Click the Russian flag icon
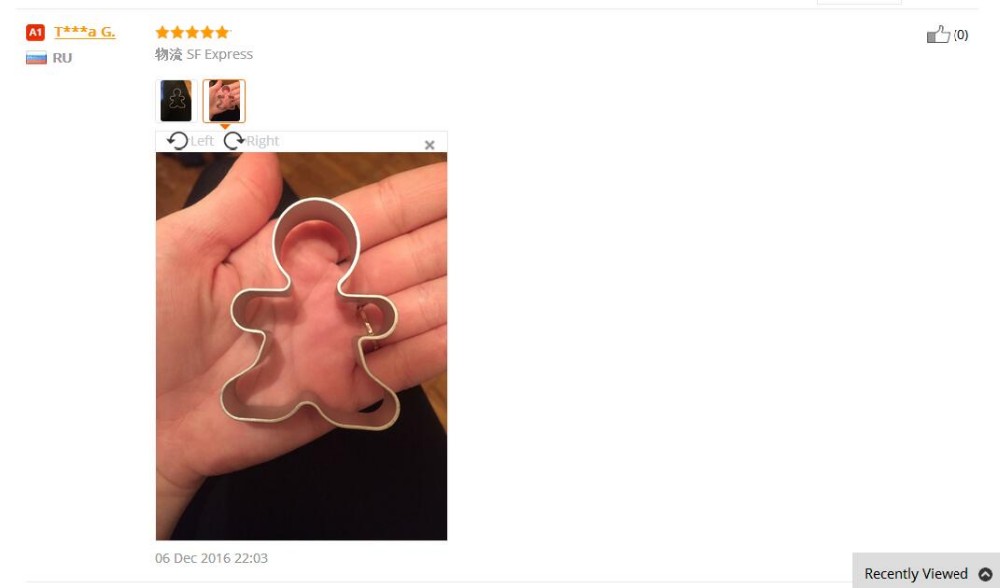Image resolution: width=1000 pixels, height=588 pixels. tap(36, 58)
